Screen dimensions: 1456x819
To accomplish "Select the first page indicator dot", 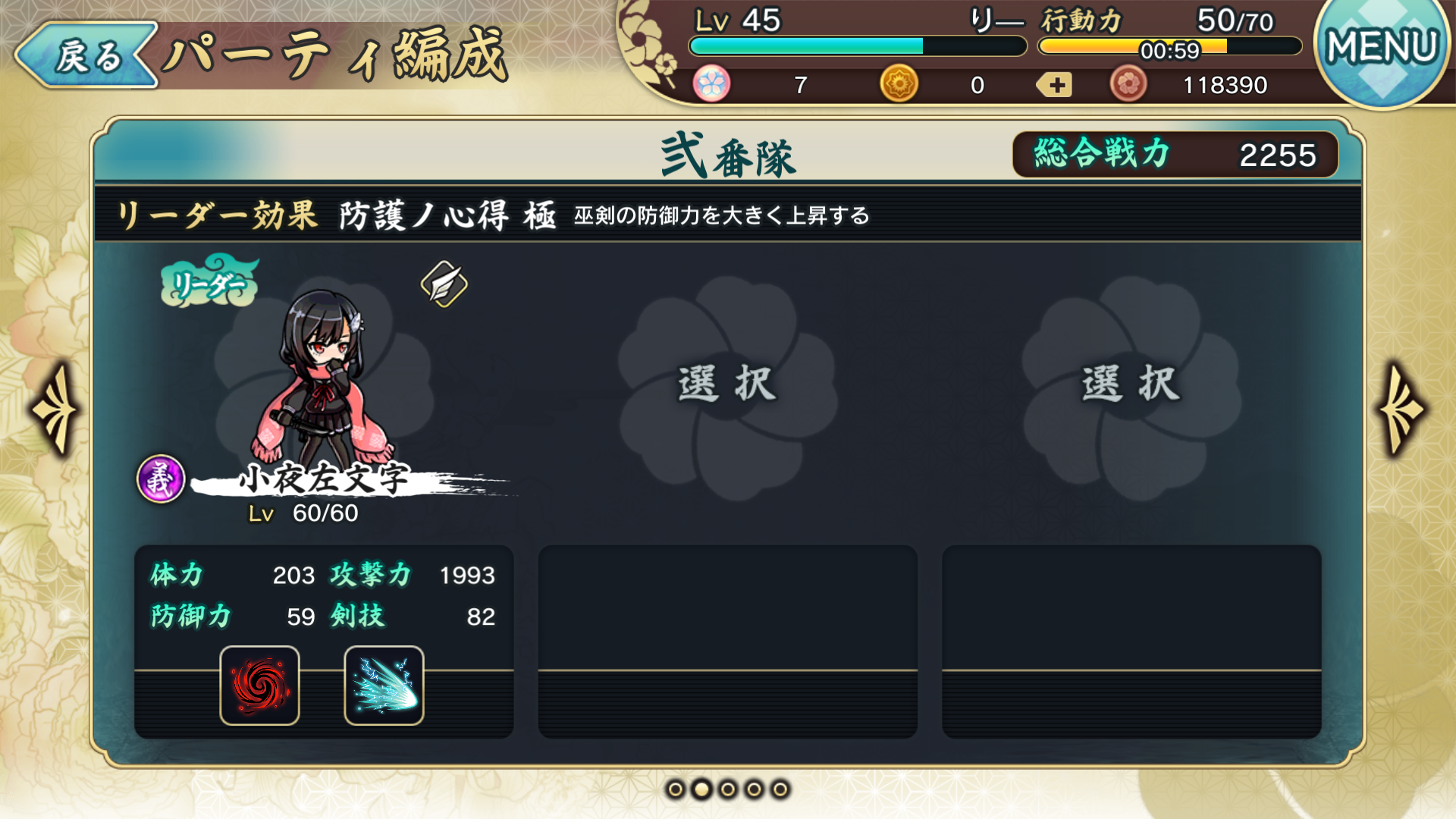I will (675, 789).
